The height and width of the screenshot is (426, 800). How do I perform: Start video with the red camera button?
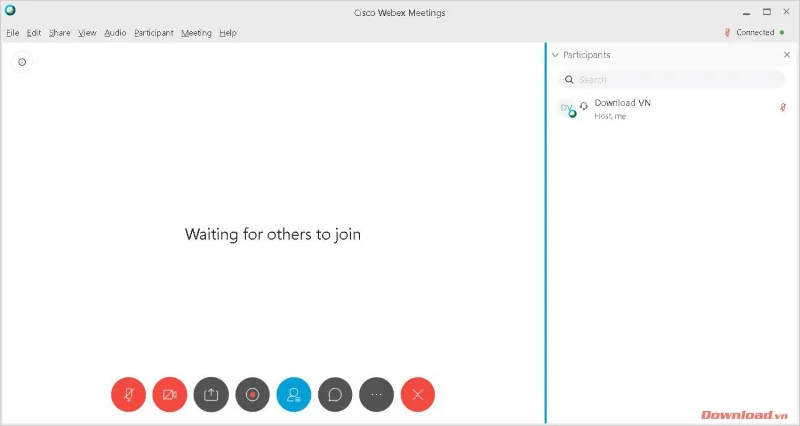pyautogui.click(x=170, y=394)
